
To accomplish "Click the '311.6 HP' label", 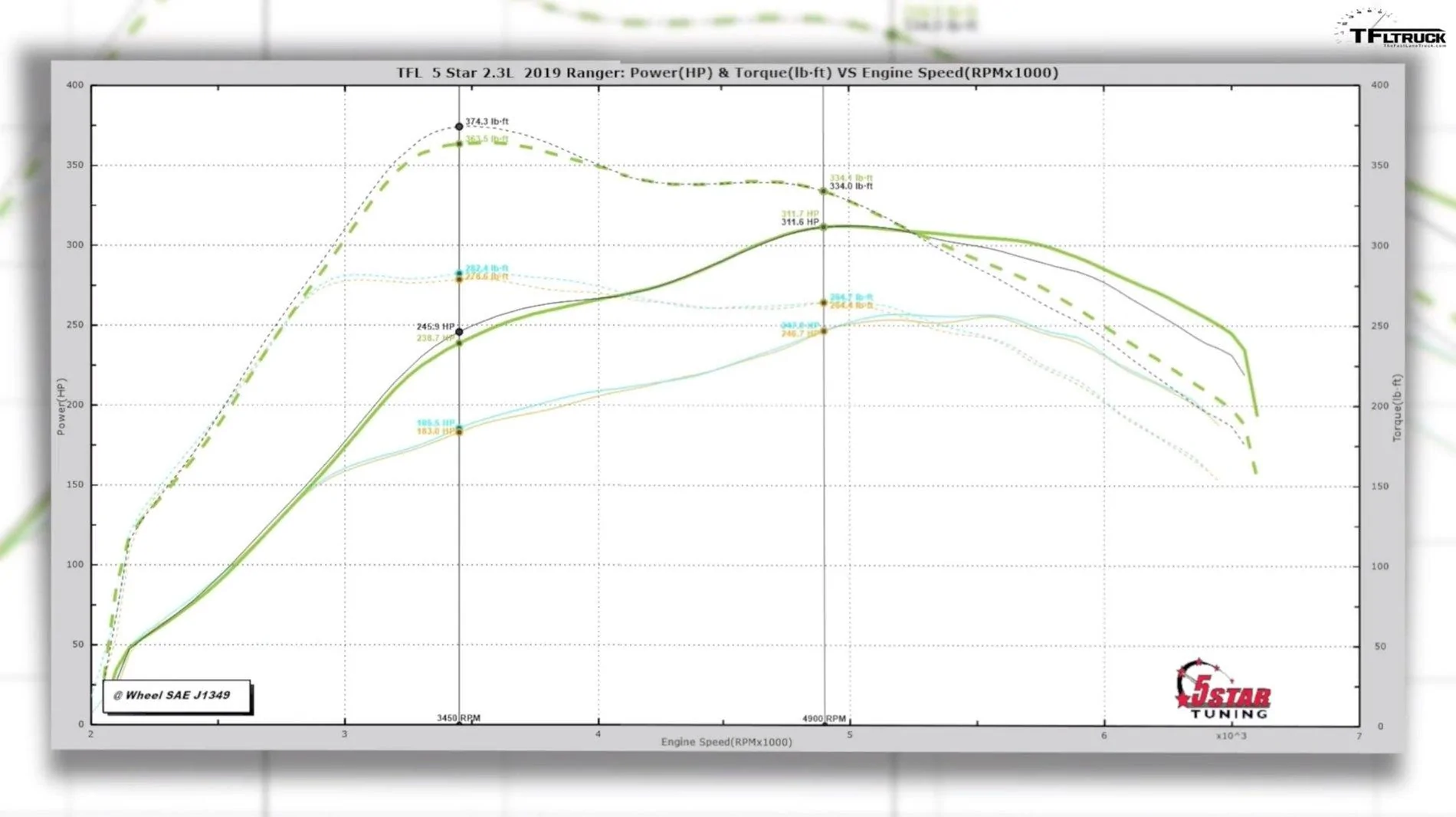I will (799, 222).
